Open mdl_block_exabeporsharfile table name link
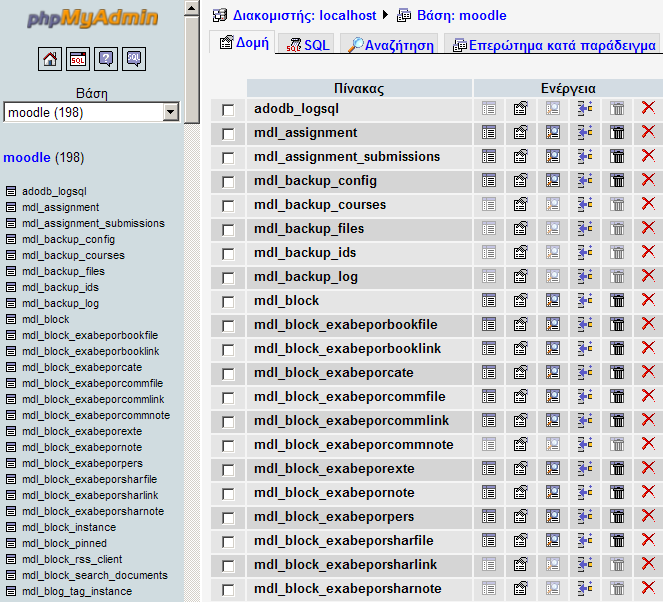Viewport: 663px width, 602px height. tap(344, 541)
